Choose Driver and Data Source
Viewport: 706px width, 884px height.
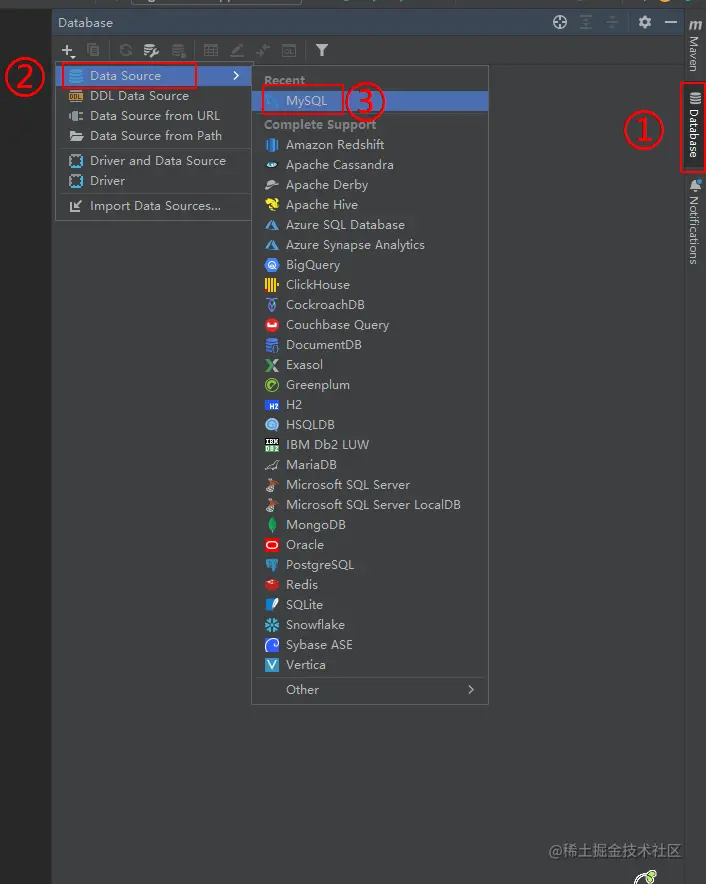pyautogui.click(x=153, y=161)
